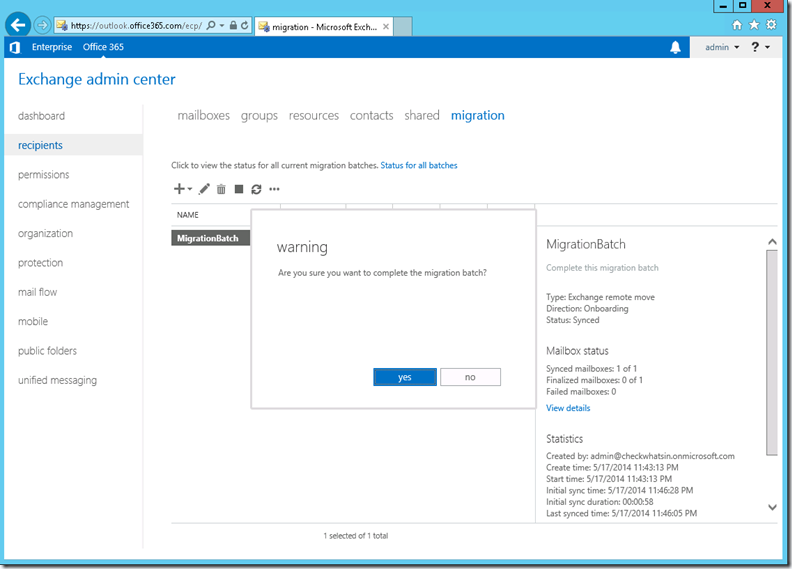
Task: Open the Status for all batches link
Action: point(419,165)
